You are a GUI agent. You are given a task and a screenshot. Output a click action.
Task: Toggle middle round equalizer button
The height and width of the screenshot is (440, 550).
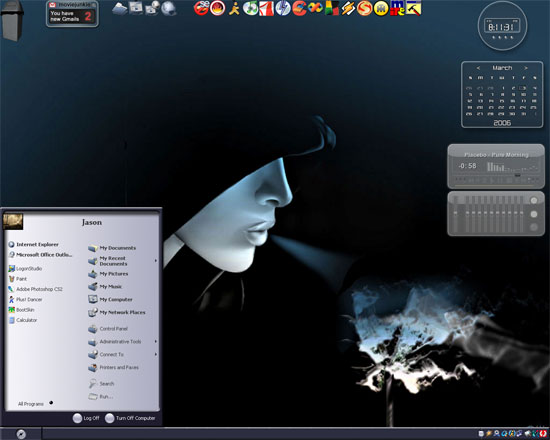[x=534, y=214]
